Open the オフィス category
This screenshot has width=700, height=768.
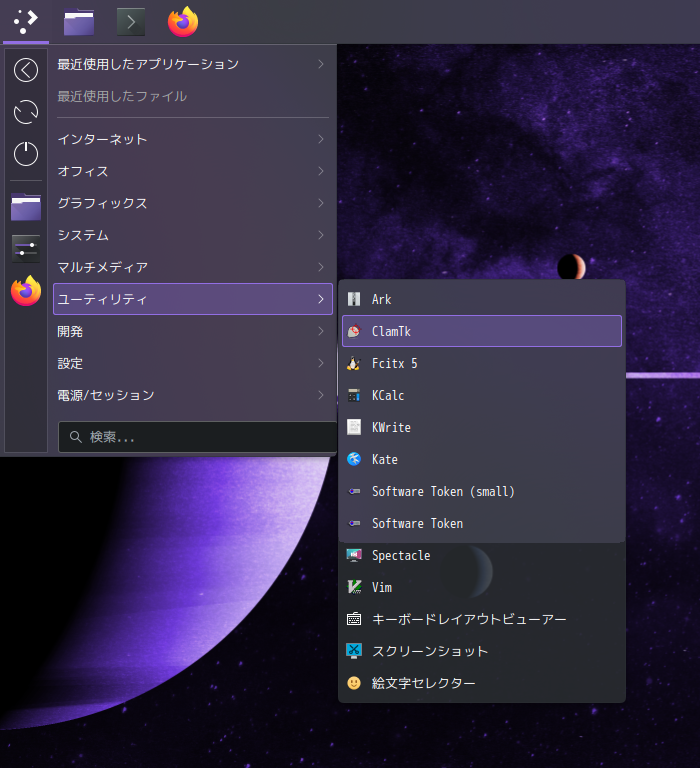pyautogui.click(x=193, y=171)
